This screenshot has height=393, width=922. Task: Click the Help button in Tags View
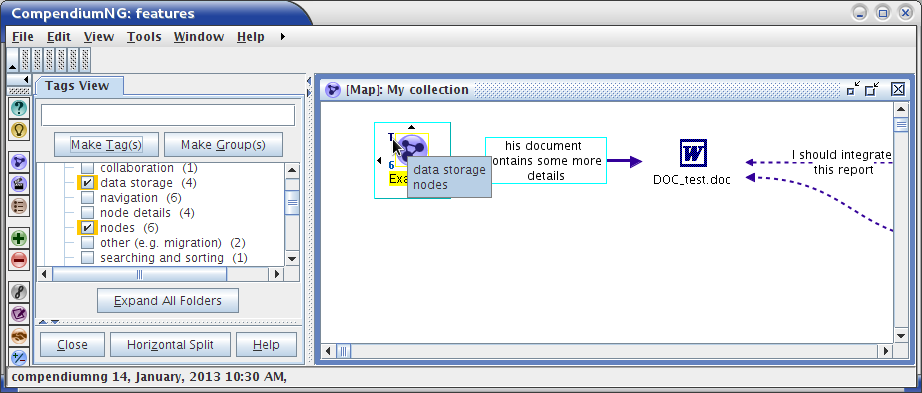(x=266, y=345)
